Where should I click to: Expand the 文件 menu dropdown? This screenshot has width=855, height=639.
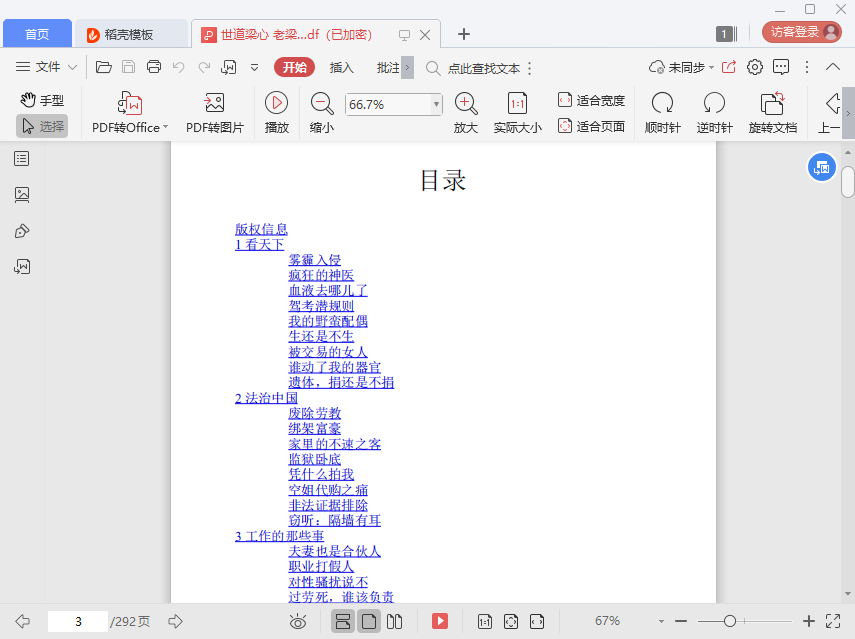tap(46, 67)
